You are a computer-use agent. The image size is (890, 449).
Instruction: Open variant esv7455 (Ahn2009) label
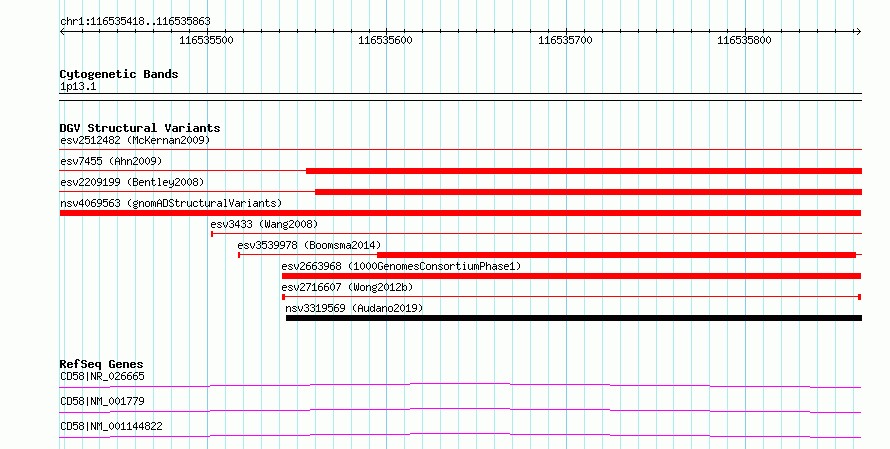pos(111,161)
